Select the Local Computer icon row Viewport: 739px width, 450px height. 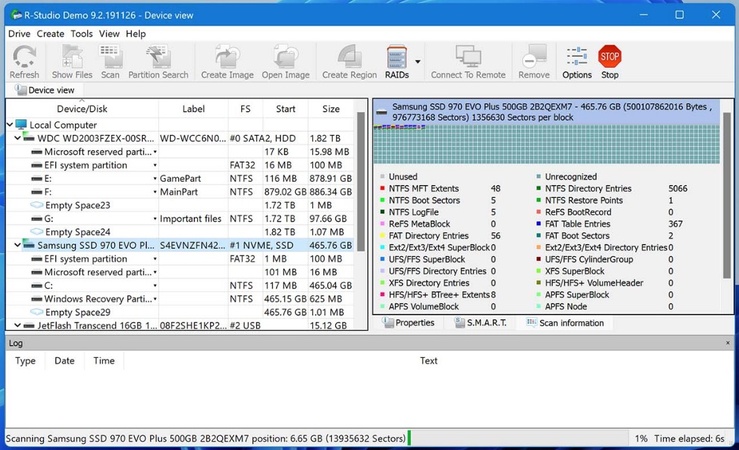pos(180,125)
